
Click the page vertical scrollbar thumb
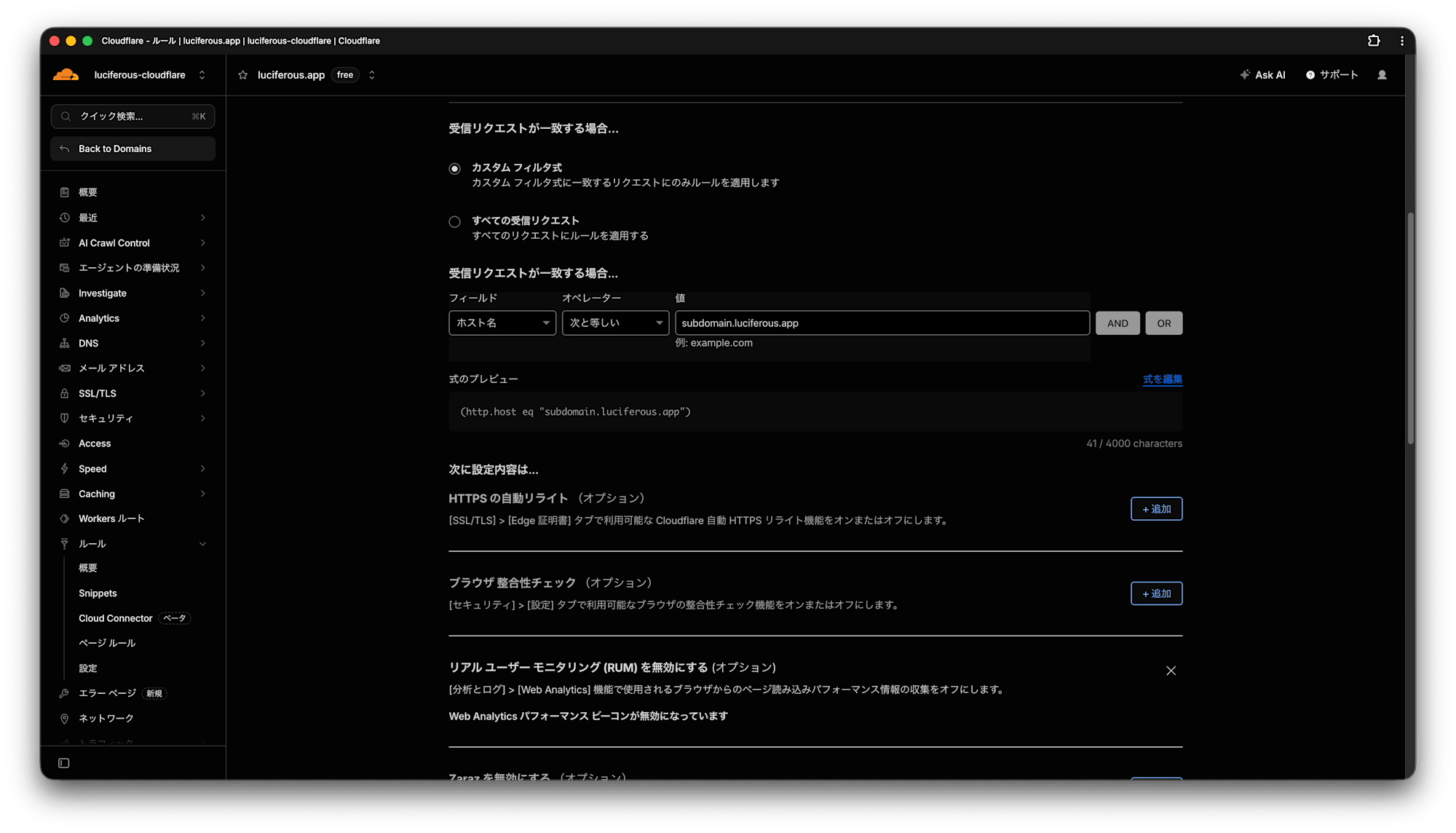(x=1410, y=328)
